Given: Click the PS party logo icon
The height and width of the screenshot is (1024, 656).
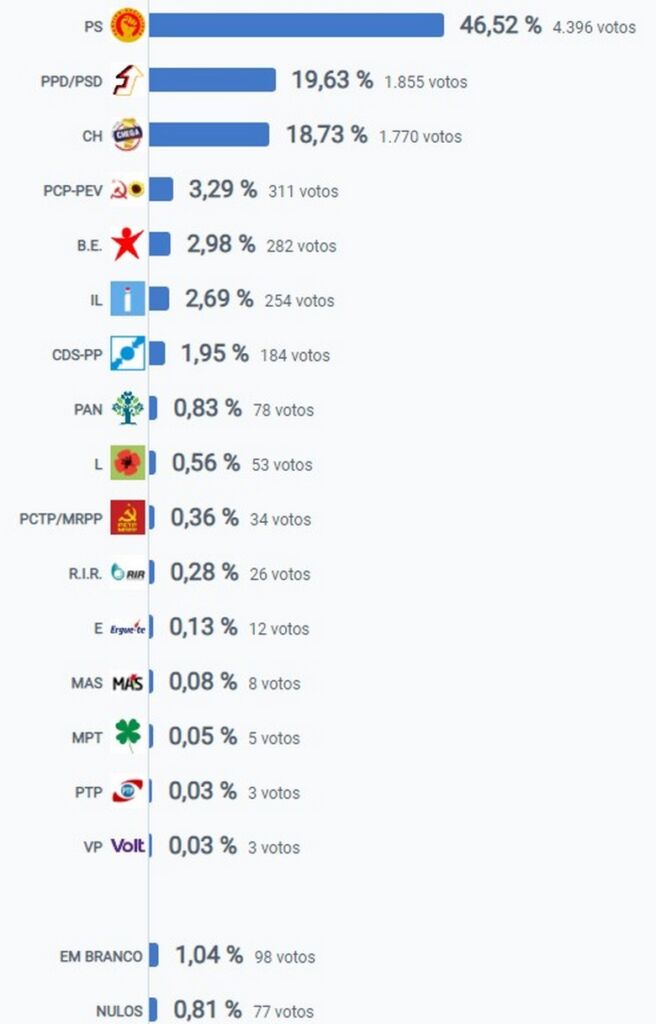Looking at the screenshot, I should point(127,25).
